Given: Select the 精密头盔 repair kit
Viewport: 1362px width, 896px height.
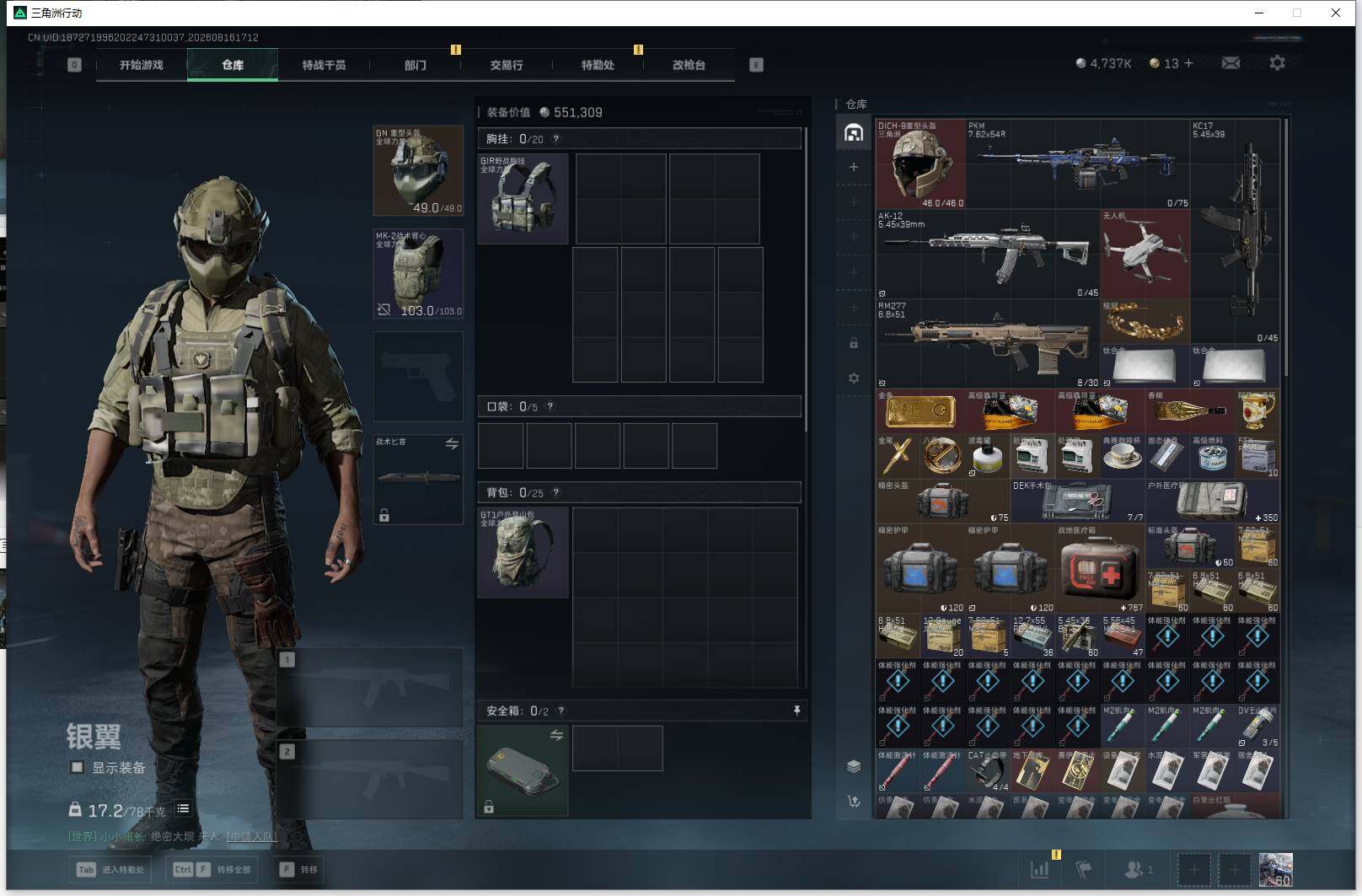Looking at the screenshot, I should coord(943,501).
